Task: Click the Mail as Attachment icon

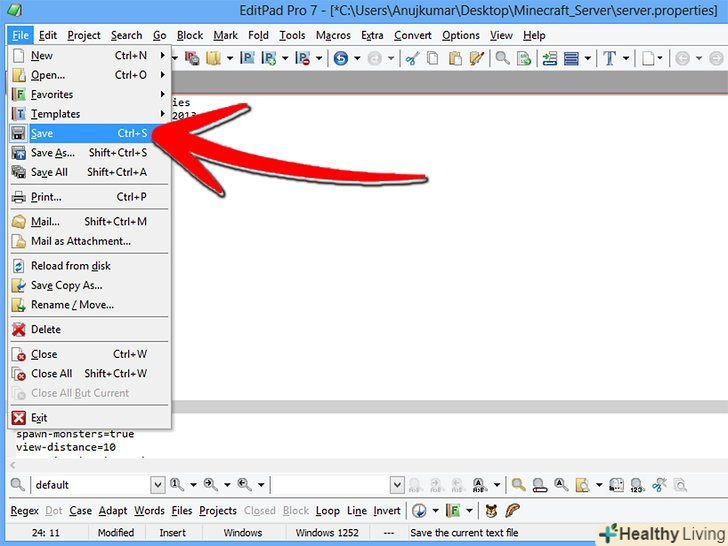Action: coord(19,241)
